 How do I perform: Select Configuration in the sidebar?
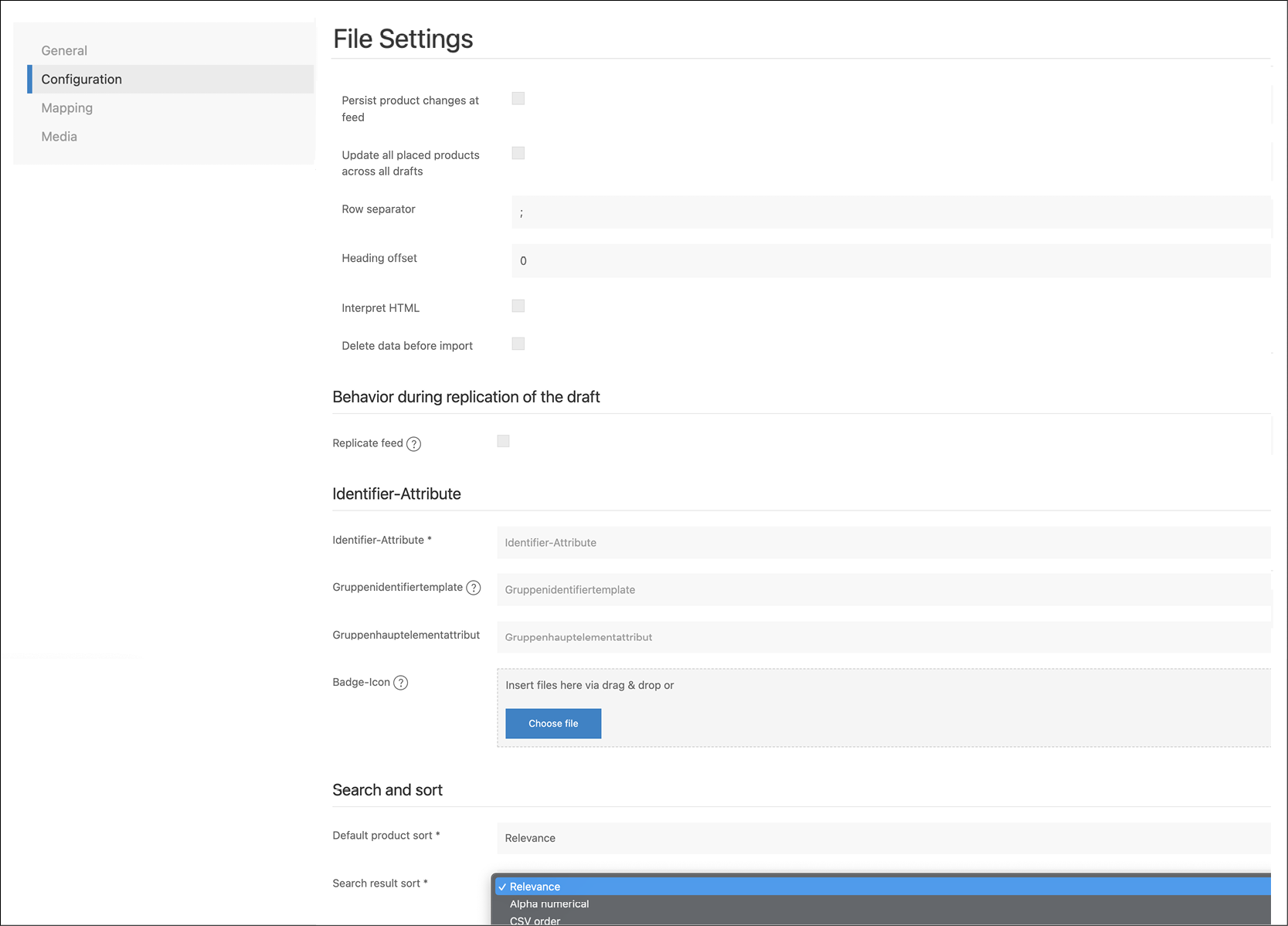click(82, 80)
